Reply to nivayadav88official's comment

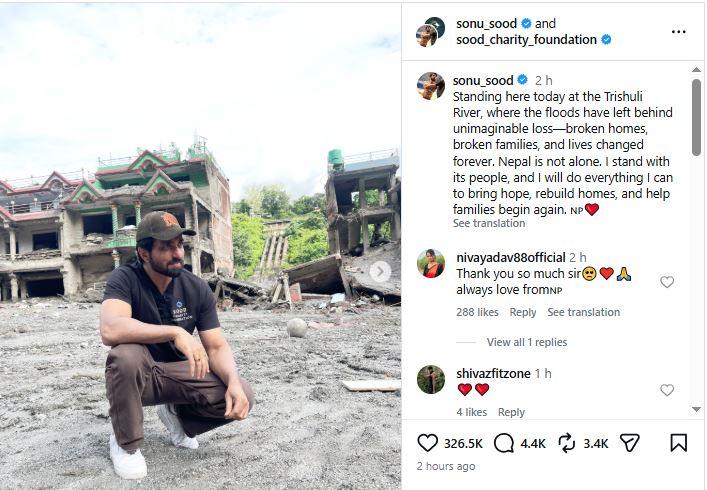[523, 312]
